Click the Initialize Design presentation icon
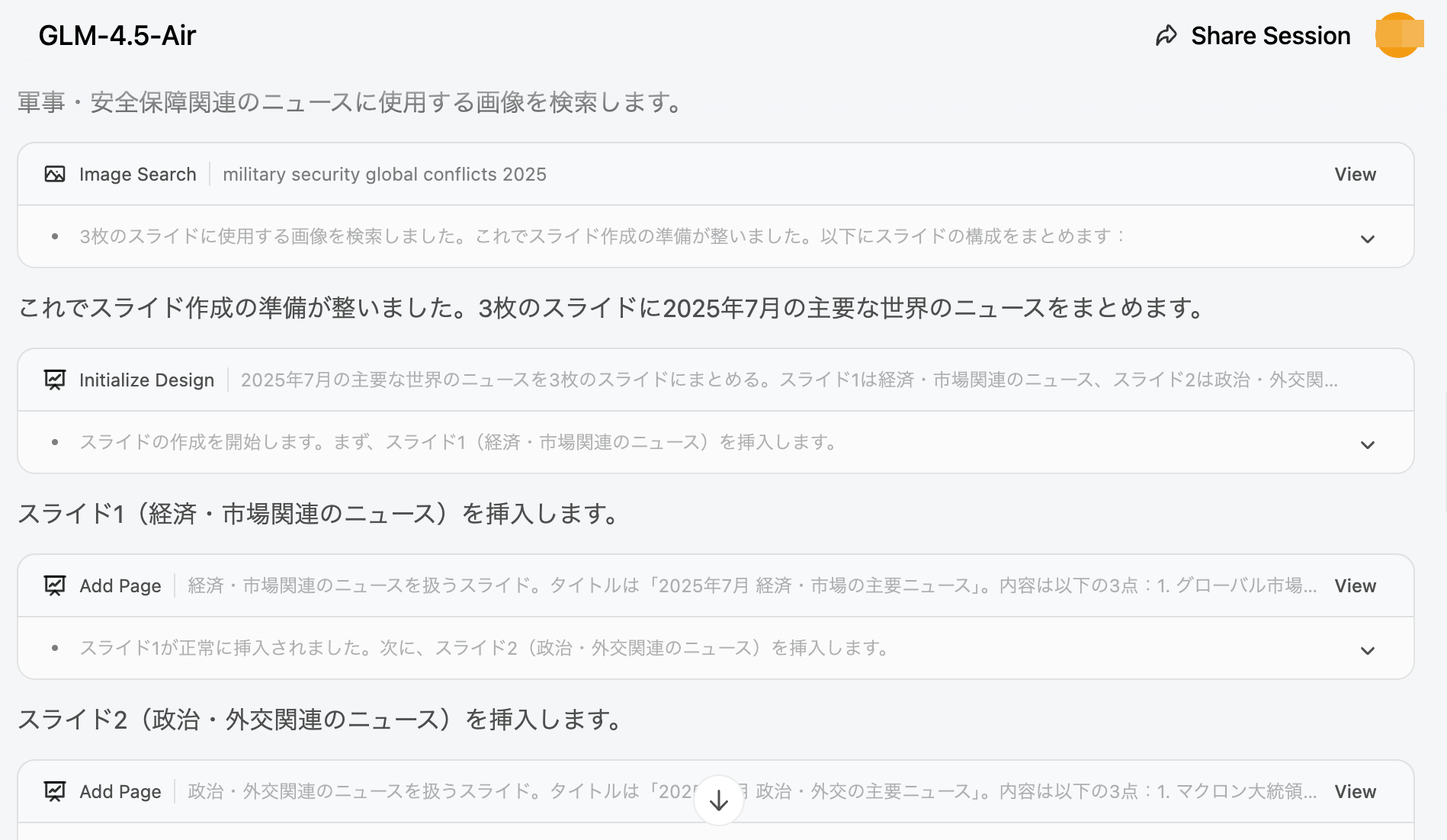This screenshot has width=1447, height=840. coord(55,380)
